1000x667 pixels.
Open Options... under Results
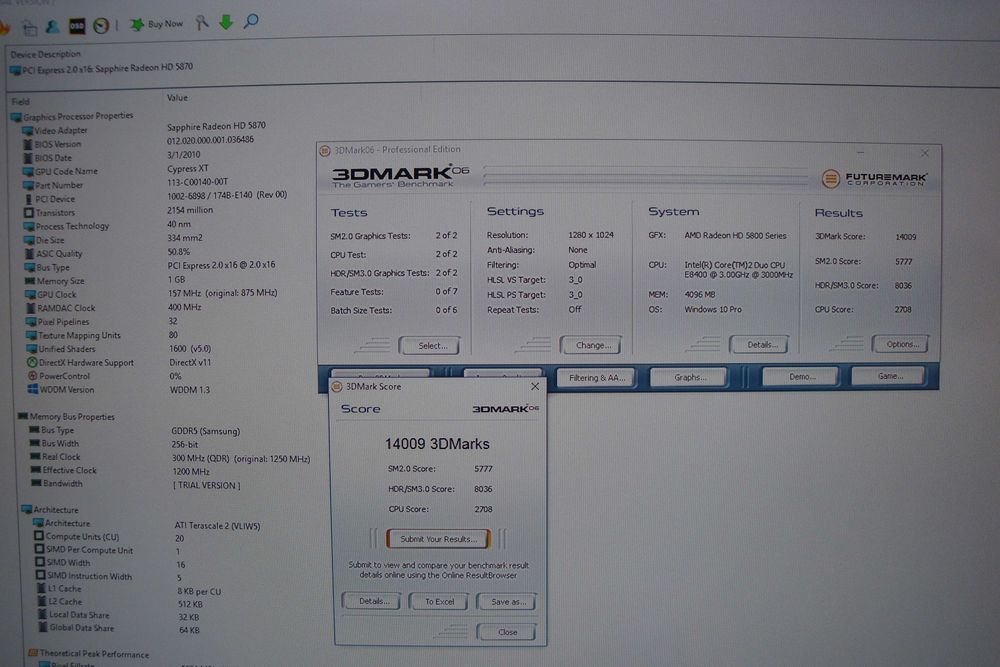point(901,344)
